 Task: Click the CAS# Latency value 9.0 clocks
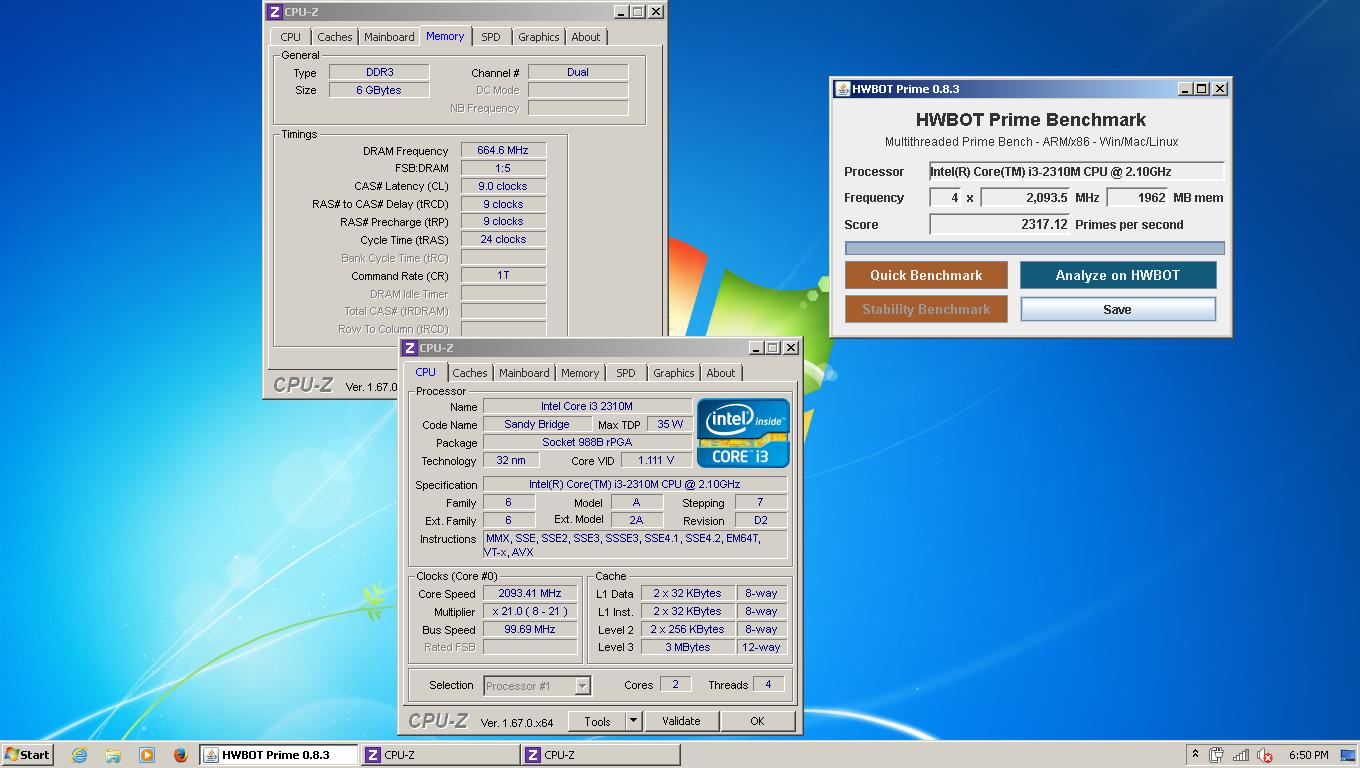503,186
